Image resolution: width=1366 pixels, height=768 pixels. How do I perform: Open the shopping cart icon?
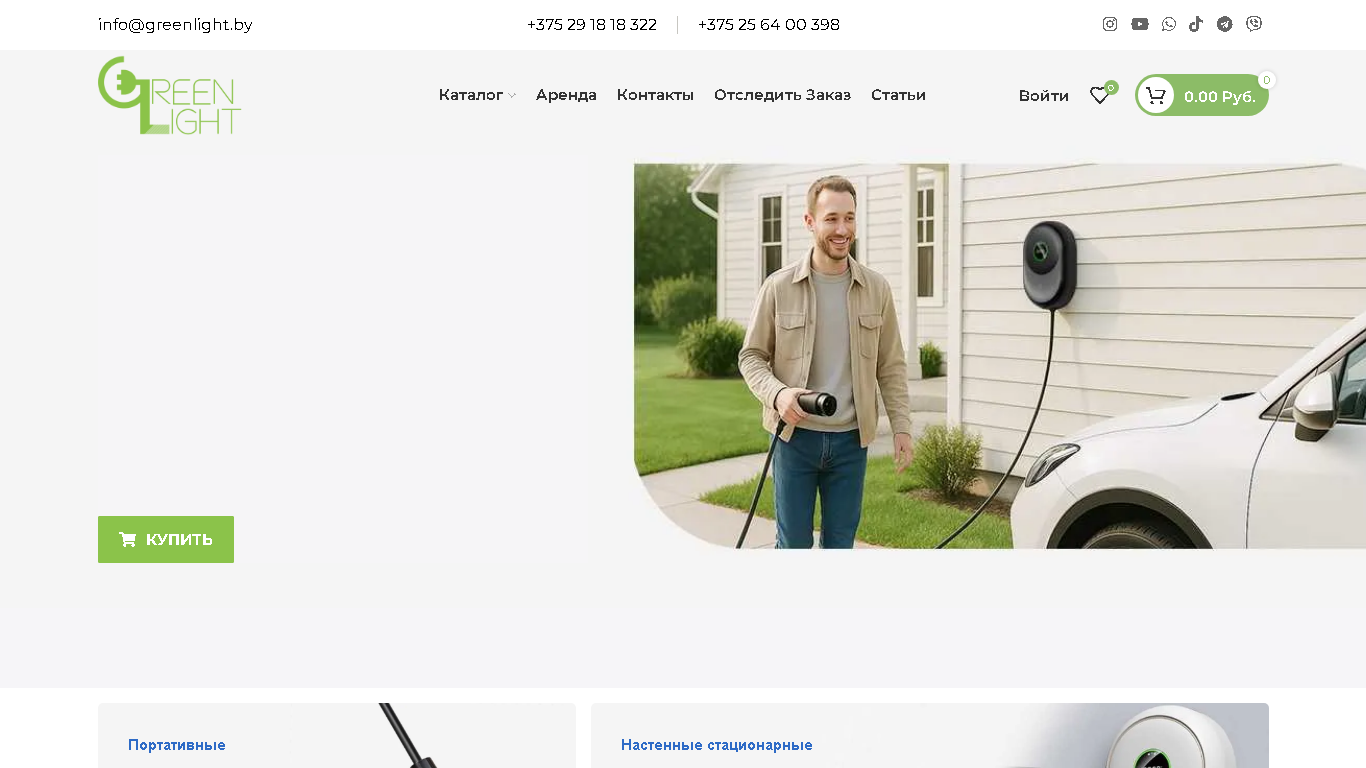coord(1156,96)
